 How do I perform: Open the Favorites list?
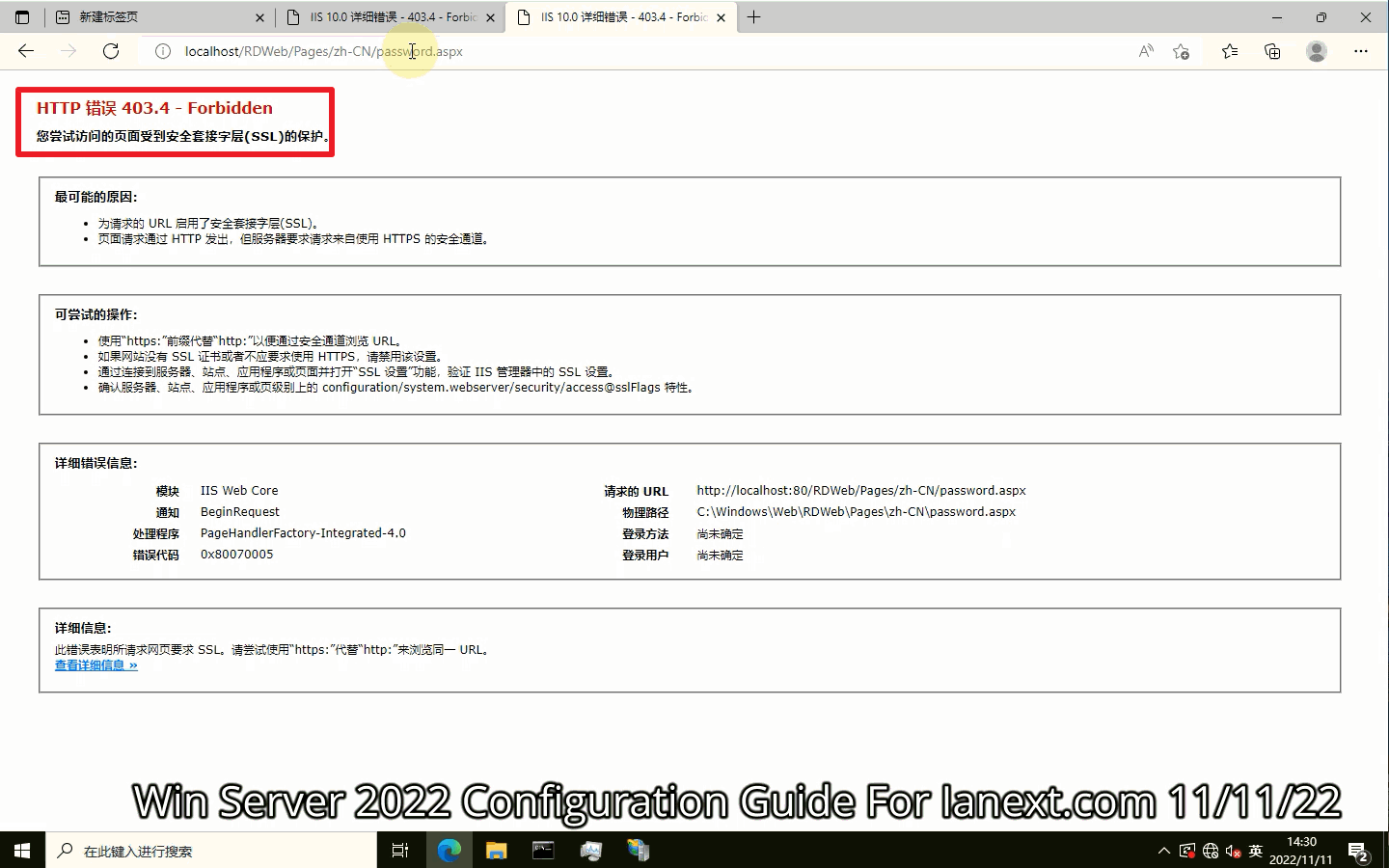(1230, 51)
